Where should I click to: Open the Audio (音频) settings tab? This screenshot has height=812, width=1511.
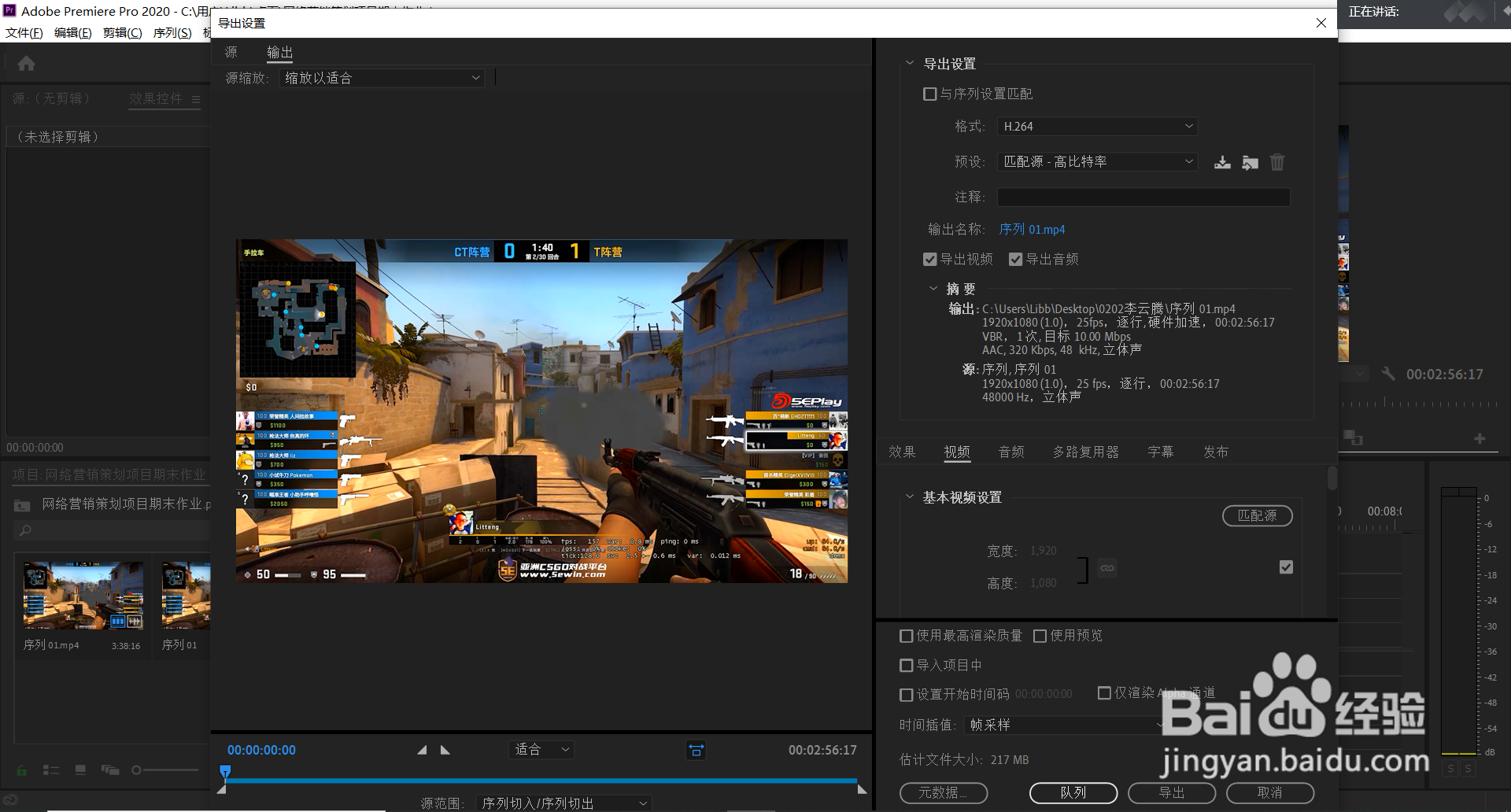(x=1011, y=452)
